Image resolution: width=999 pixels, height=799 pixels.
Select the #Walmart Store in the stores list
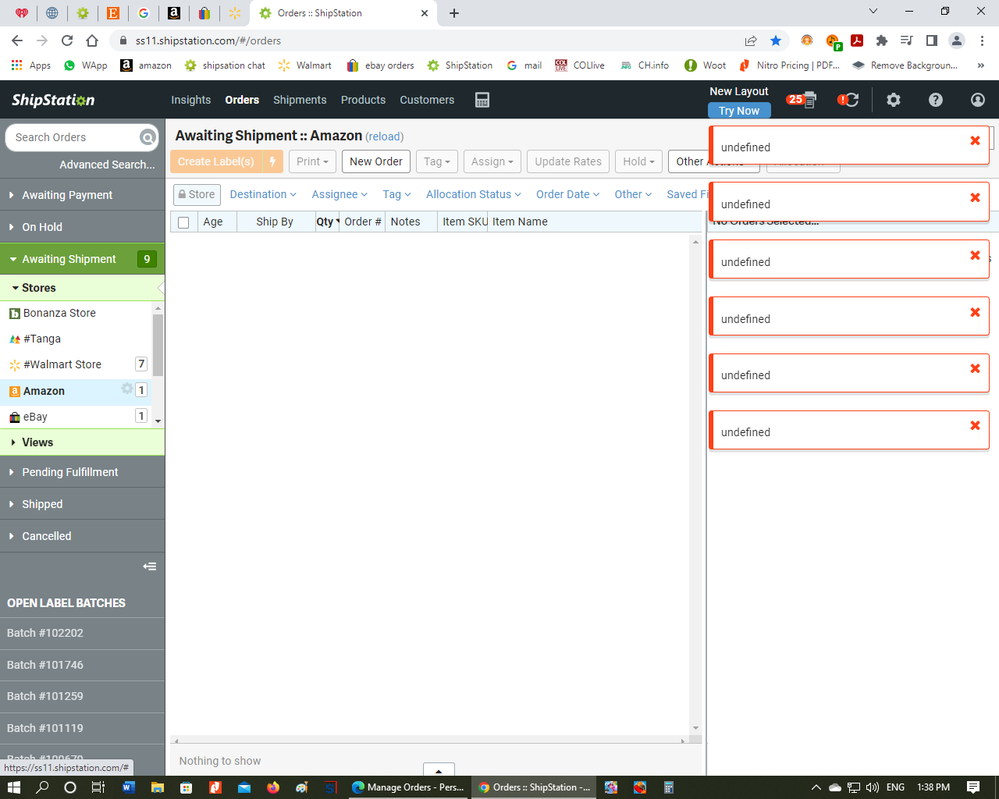coord(62,365)
